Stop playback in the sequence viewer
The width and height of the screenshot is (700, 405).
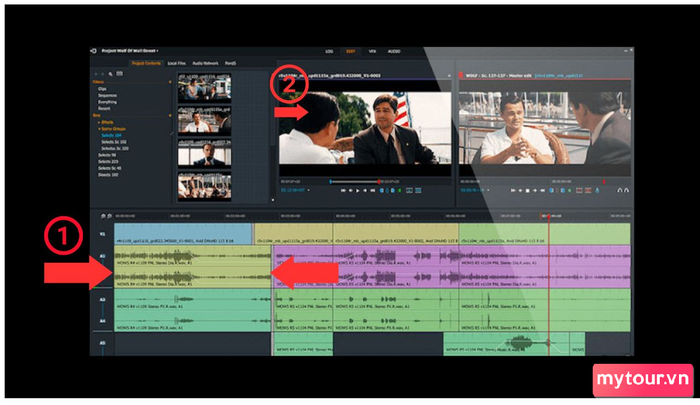(527, 191)
